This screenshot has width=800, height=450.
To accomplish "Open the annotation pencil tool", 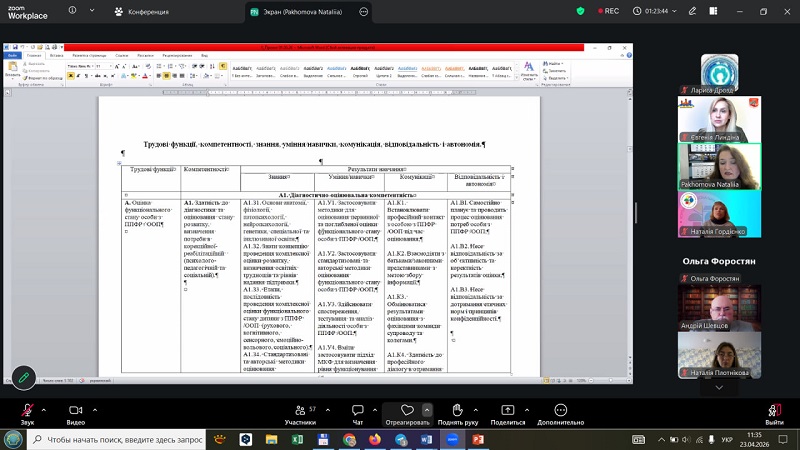I will pos(23,377).
